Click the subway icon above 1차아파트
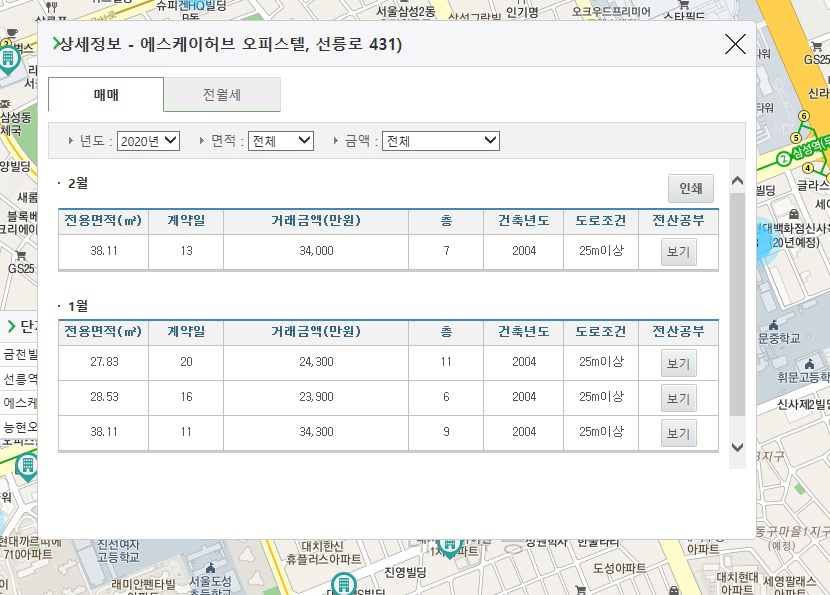Screen dimensions: 830x595 (450, 547)
